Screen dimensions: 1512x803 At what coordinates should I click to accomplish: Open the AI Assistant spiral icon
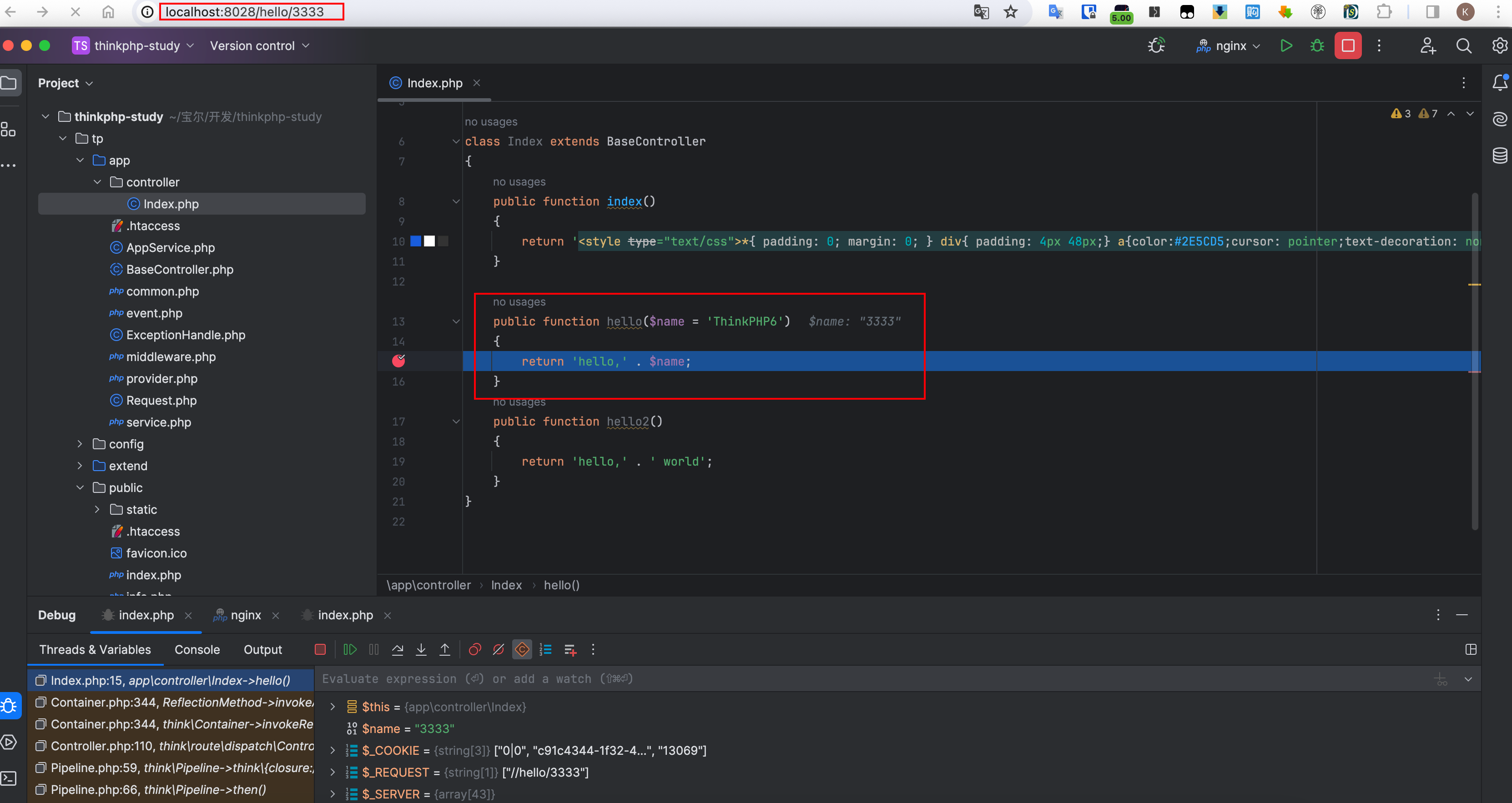click(1500, 119)
